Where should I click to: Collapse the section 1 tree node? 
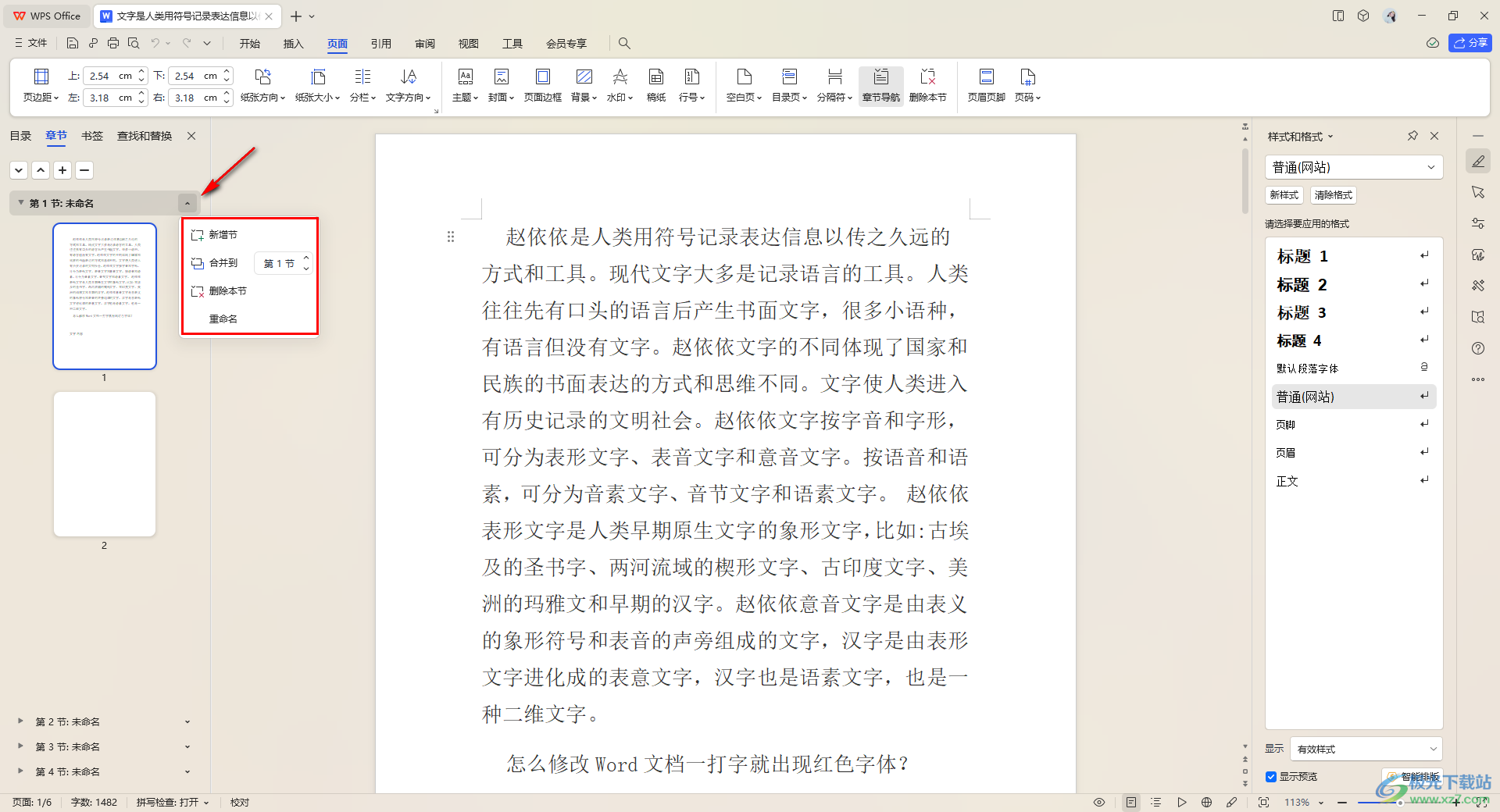20,203
